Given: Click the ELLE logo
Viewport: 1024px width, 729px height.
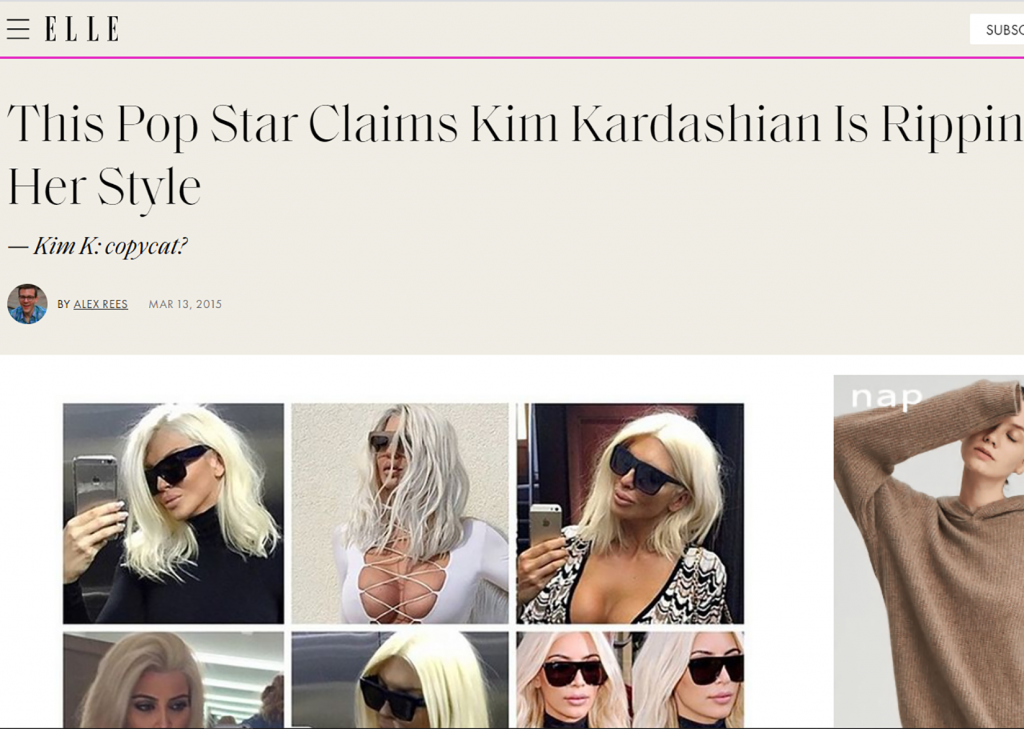Looking at the screenshot, I should [82, 29].
